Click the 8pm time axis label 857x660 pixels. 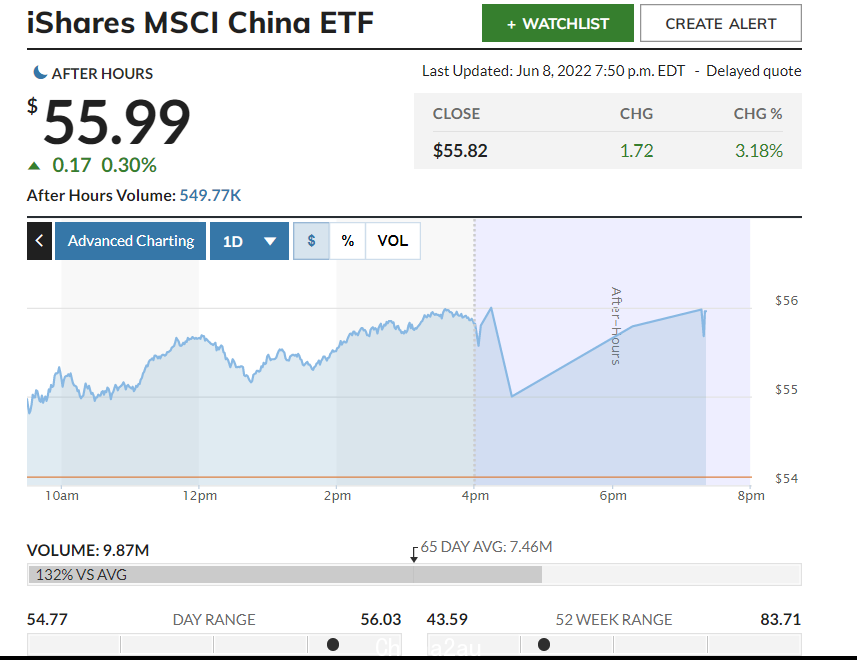pos(751,496)
